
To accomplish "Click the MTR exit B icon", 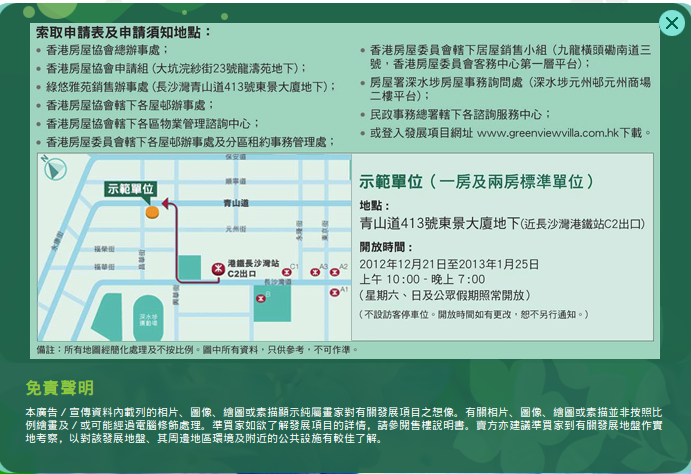I will coord(261,299).
